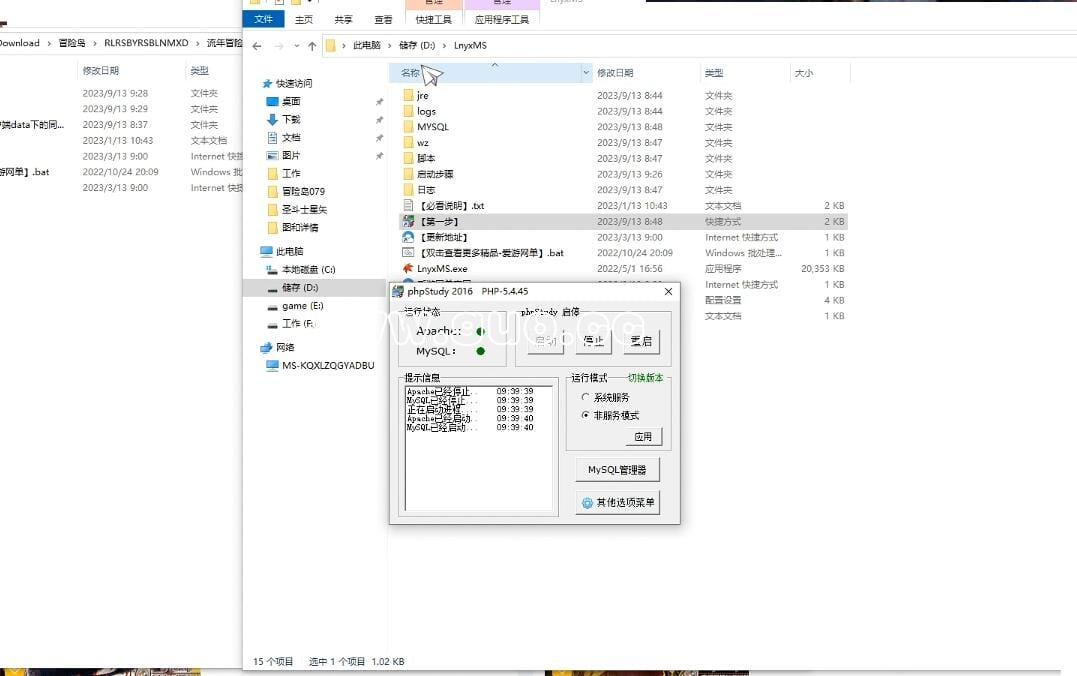Select the 【更新地址】 internet shortcut icon
The image size is (1077, 676).
coord(408,237)
